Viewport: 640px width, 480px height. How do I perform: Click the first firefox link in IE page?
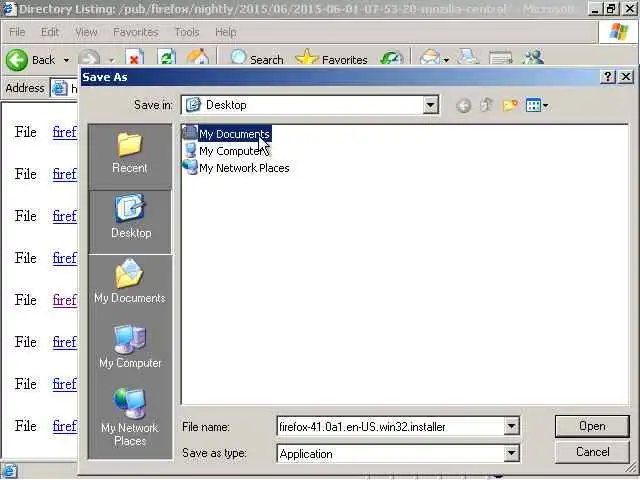(x=64, y=132)
